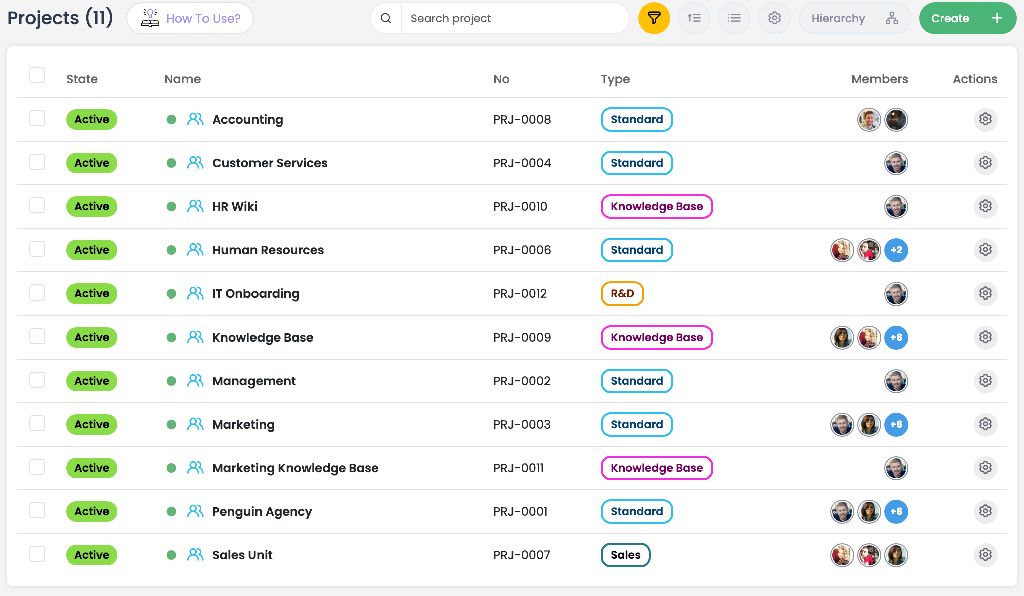Open settings gear in top toolbar
1024x596 pixels.
[775, 18]
